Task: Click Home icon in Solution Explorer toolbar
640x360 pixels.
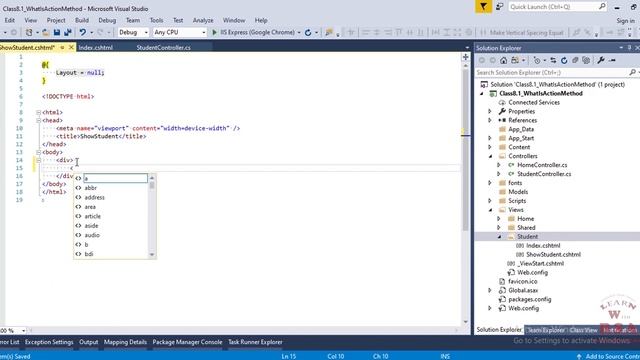Action: [504, 60]
